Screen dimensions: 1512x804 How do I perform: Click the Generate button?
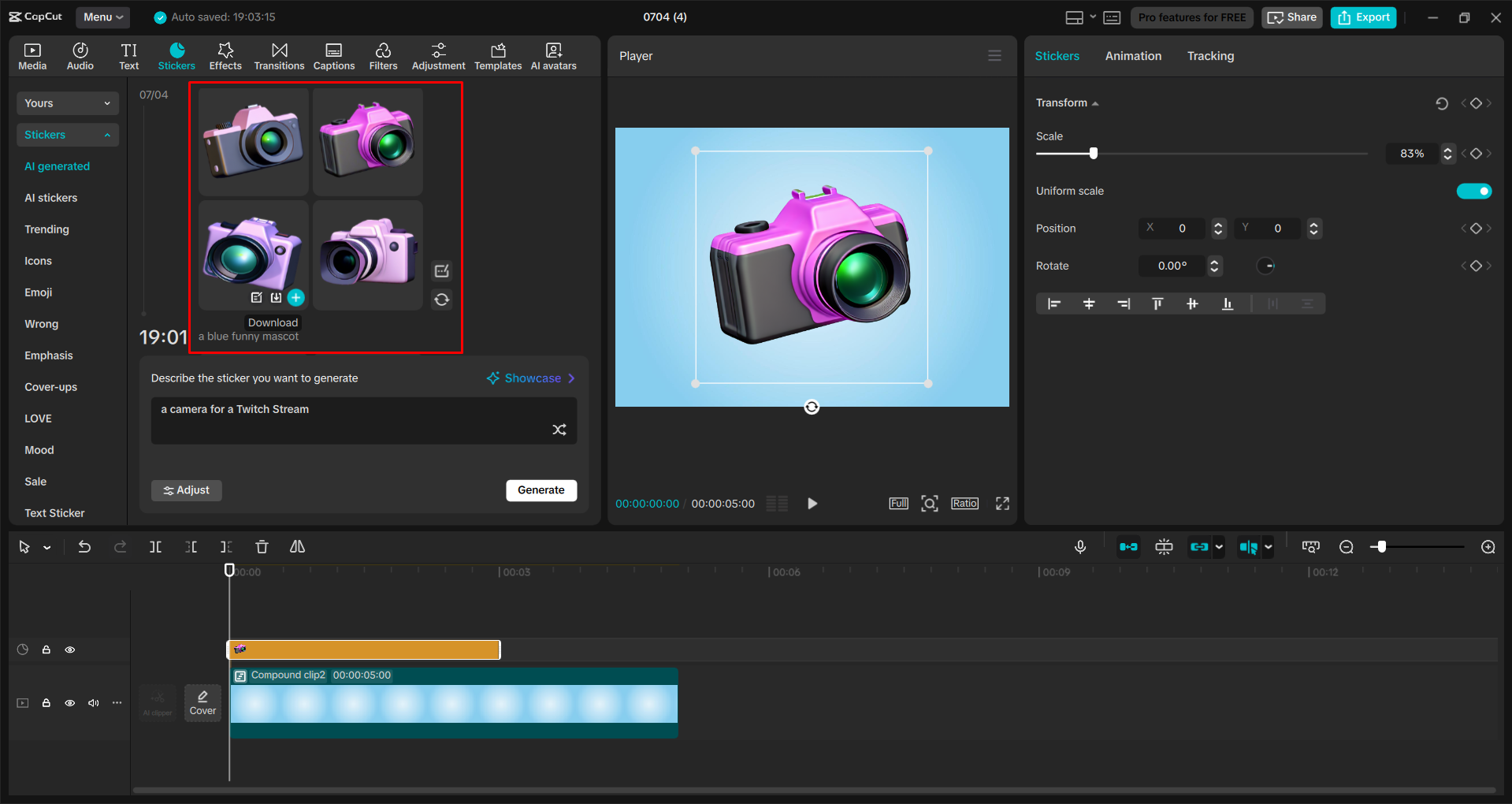[x=541, y=490]
